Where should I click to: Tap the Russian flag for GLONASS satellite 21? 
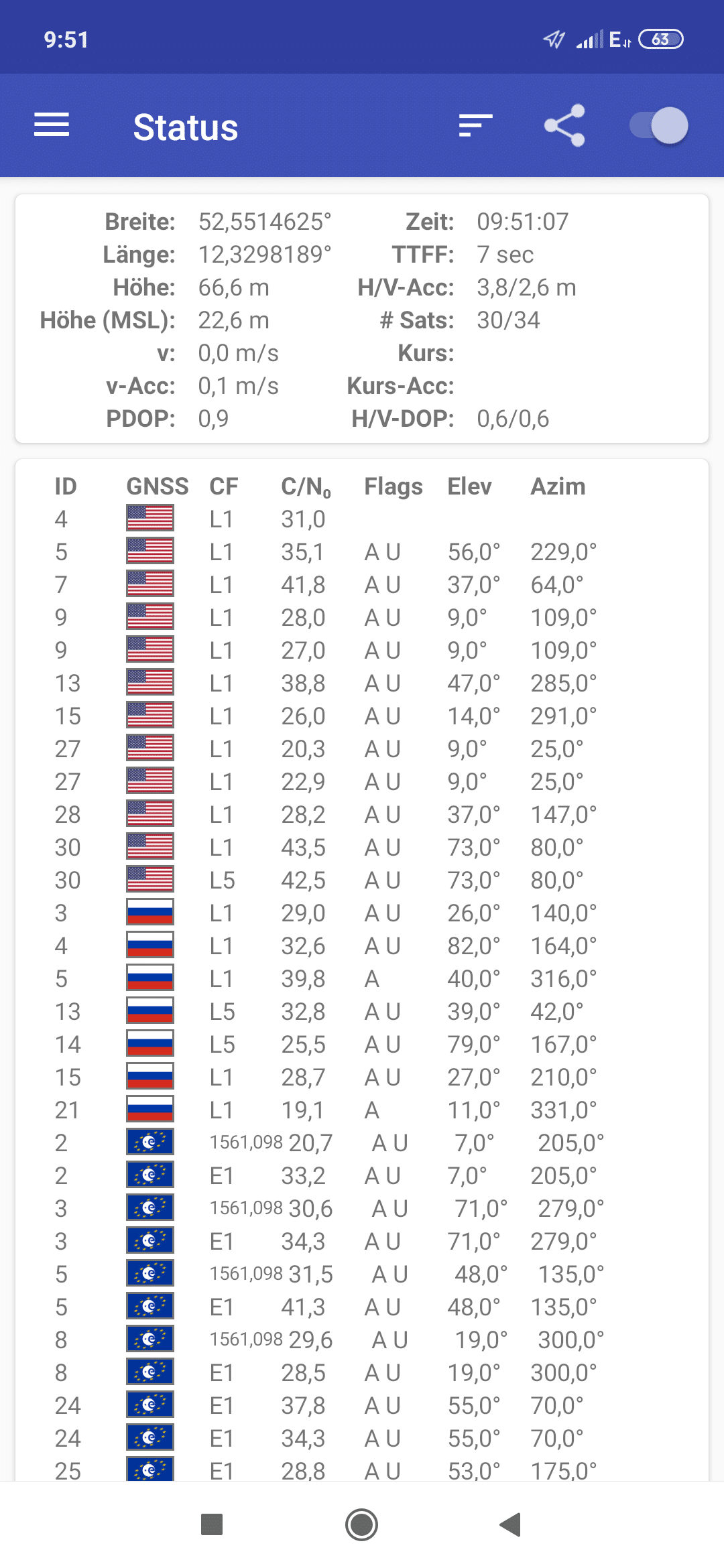click(x=150, y=1110)
